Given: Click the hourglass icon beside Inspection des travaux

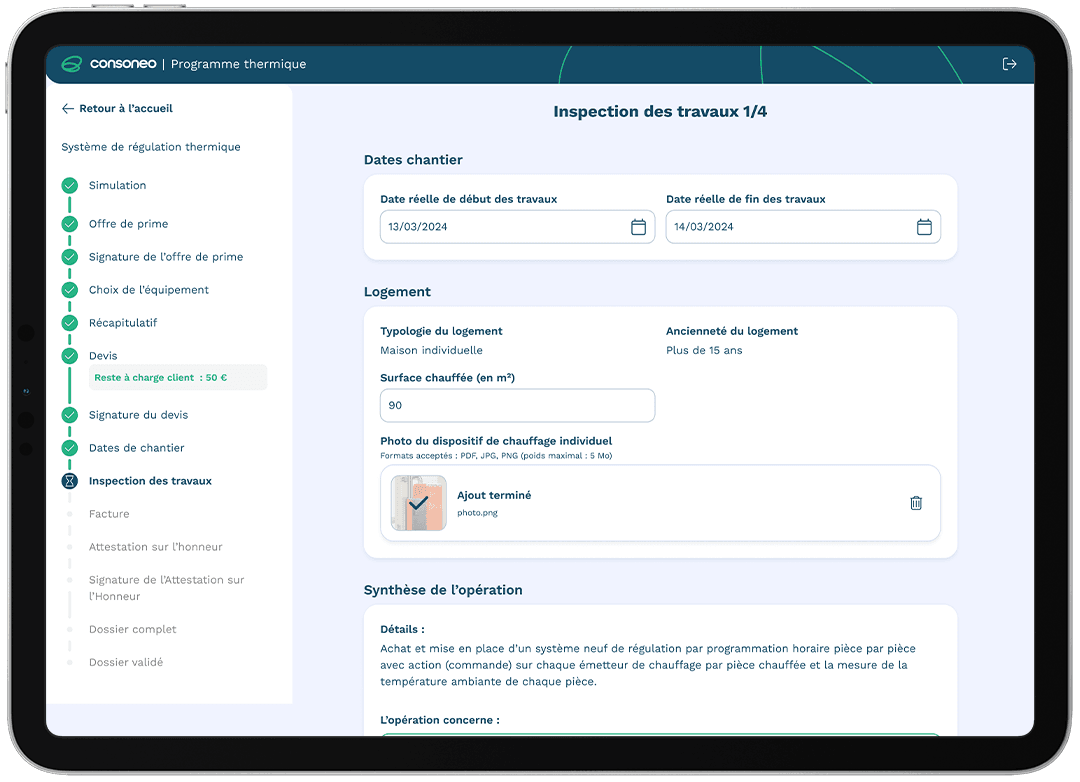Looking at the screenshot, I should point(69,481).
